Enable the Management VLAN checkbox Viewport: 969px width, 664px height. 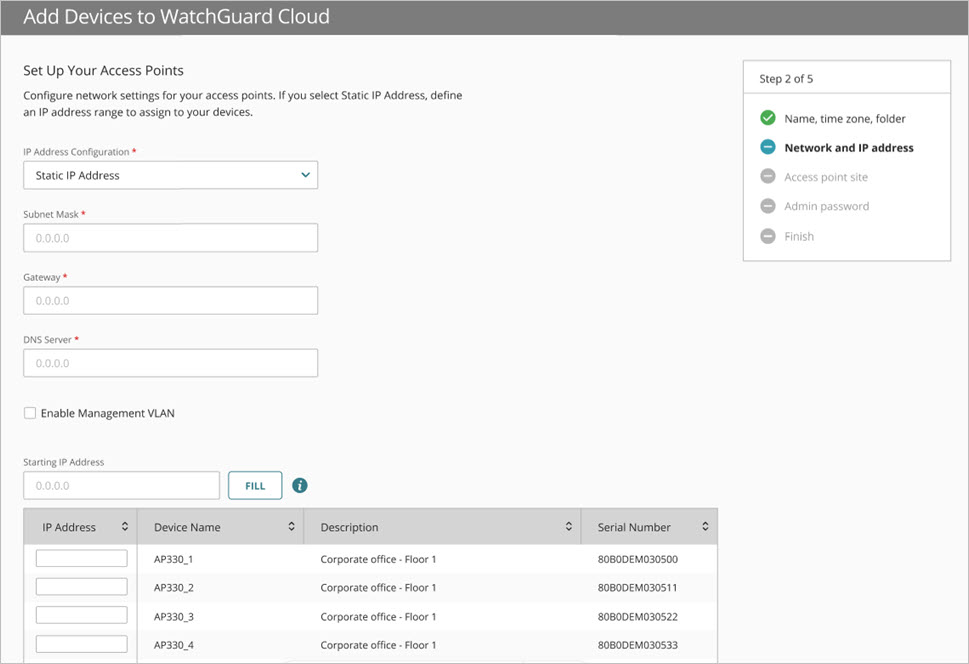tap(30, 412)
